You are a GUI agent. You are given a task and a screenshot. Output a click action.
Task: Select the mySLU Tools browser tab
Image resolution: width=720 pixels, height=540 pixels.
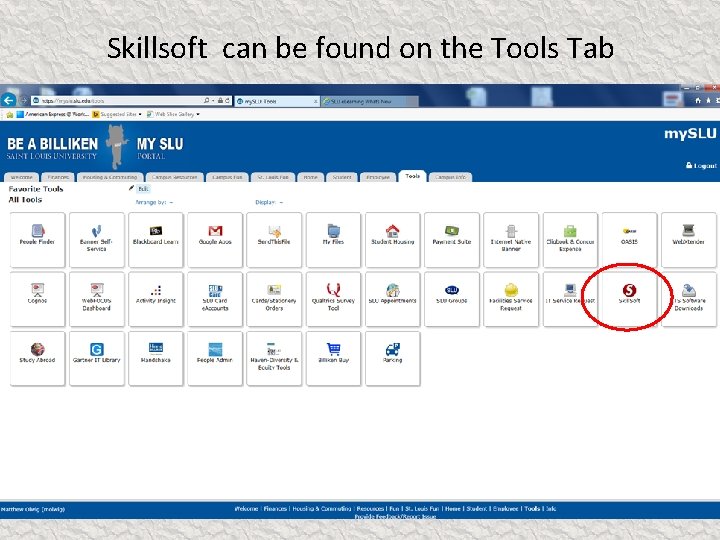(x=277, y=101)
